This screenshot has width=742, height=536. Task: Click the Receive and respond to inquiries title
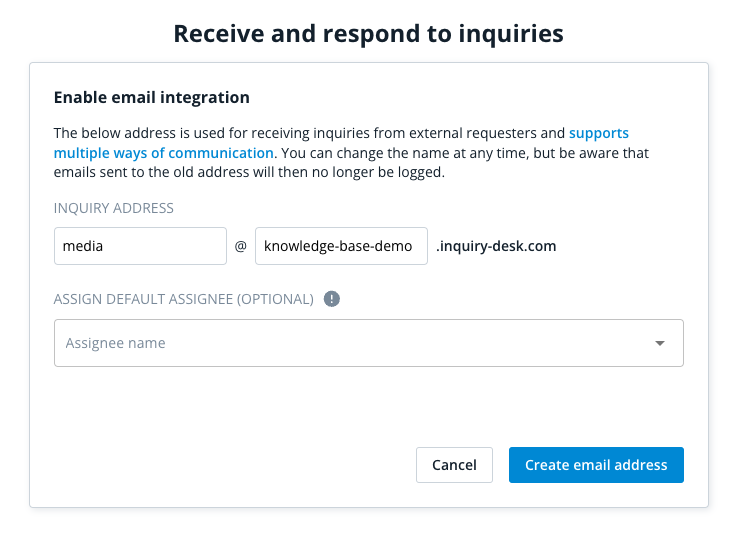(x=369, y=34)
